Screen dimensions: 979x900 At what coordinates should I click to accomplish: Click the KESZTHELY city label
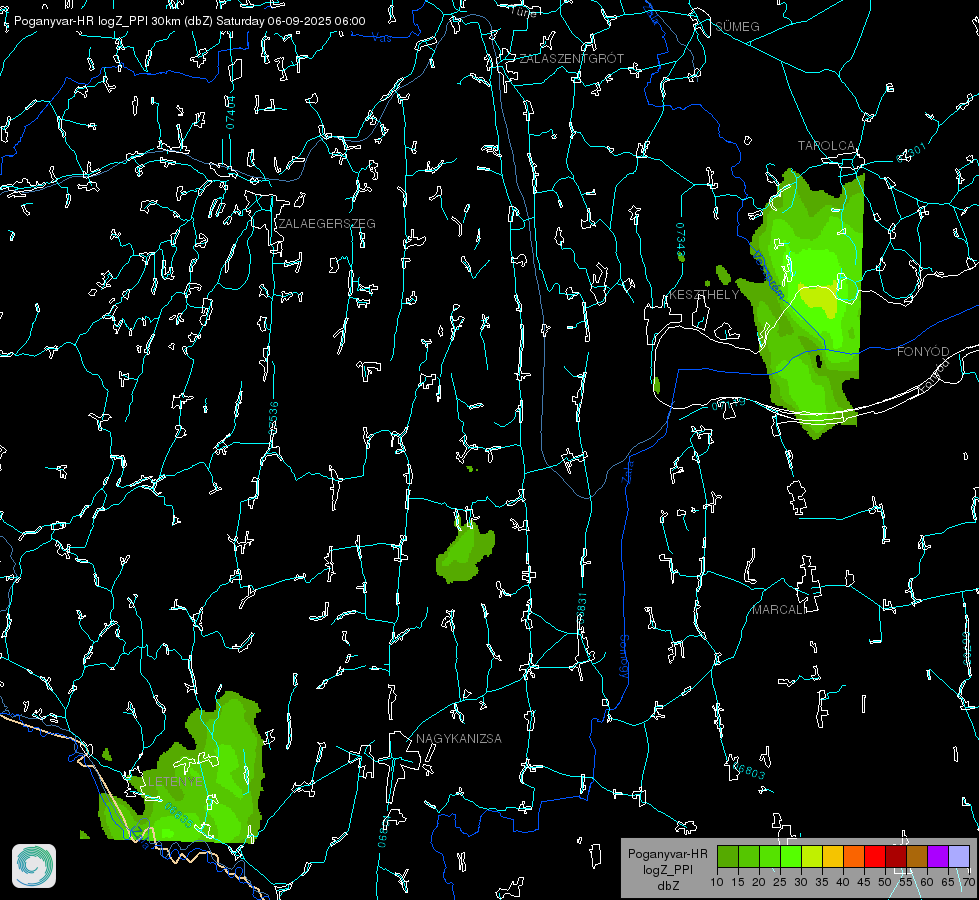click(704, 295)
